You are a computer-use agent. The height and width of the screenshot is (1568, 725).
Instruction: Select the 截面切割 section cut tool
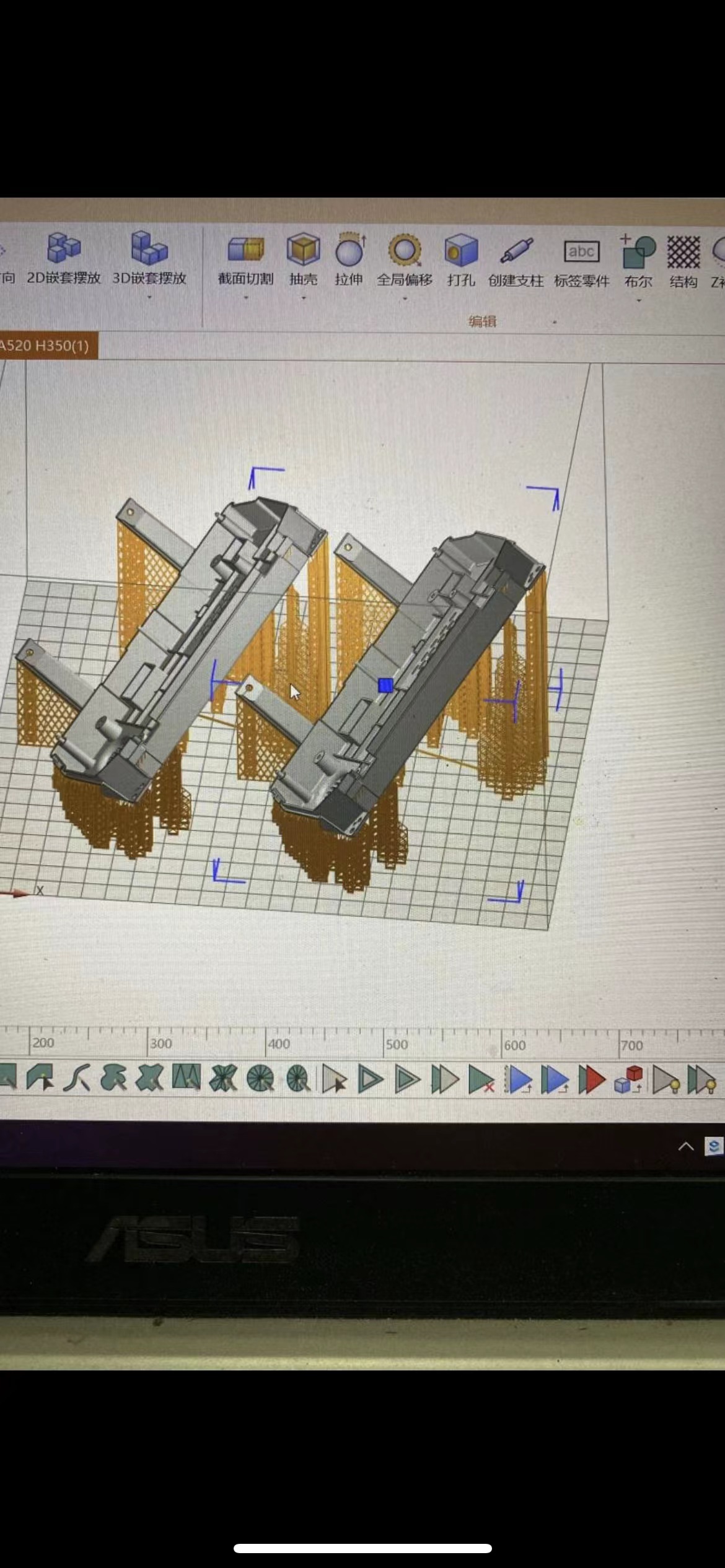[245, 260]
